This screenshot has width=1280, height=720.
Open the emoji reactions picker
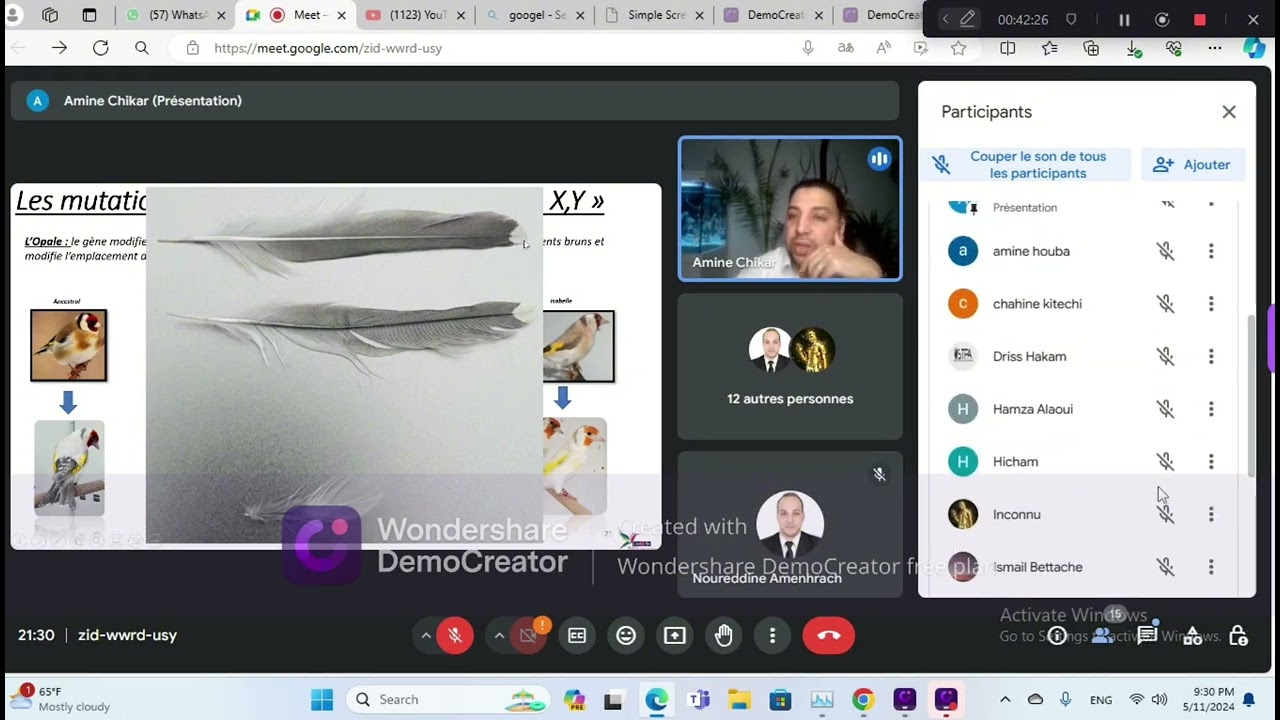pyautogui.click(x=626, y=635)
